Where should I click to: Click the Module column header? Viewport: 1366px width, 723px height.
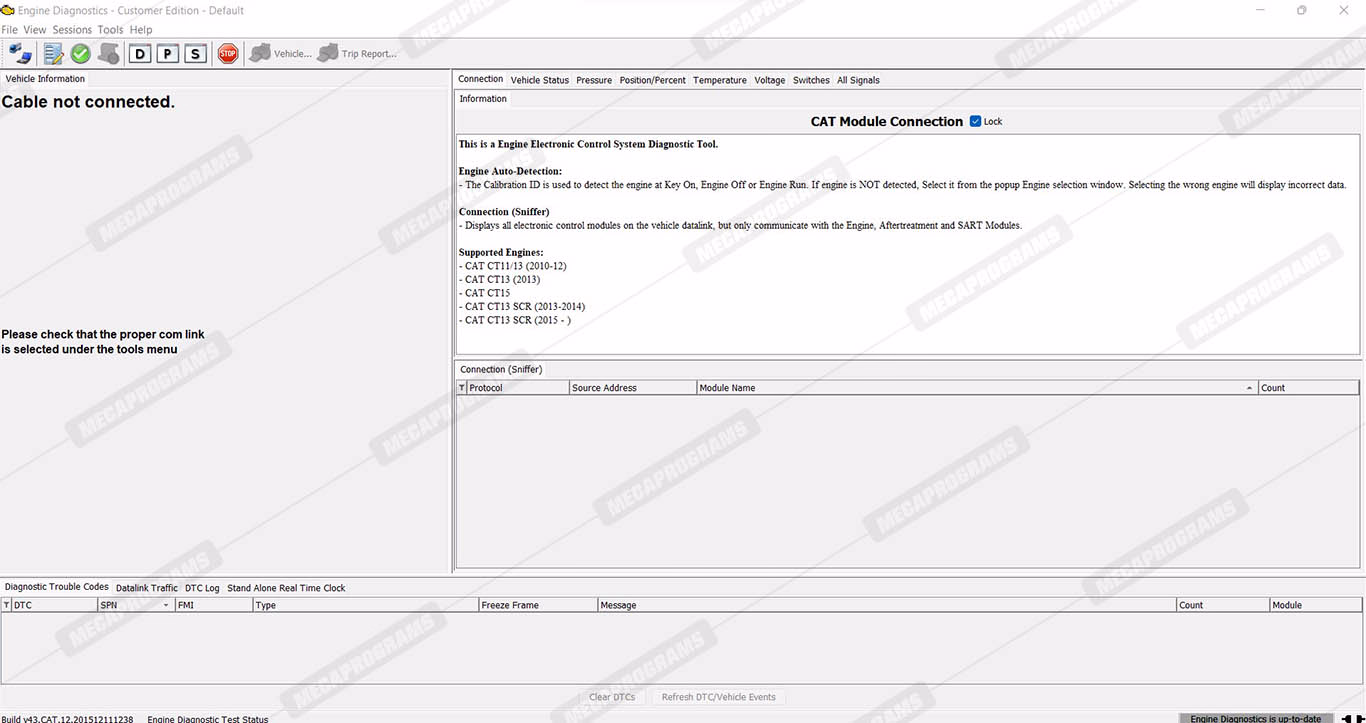1316,605
